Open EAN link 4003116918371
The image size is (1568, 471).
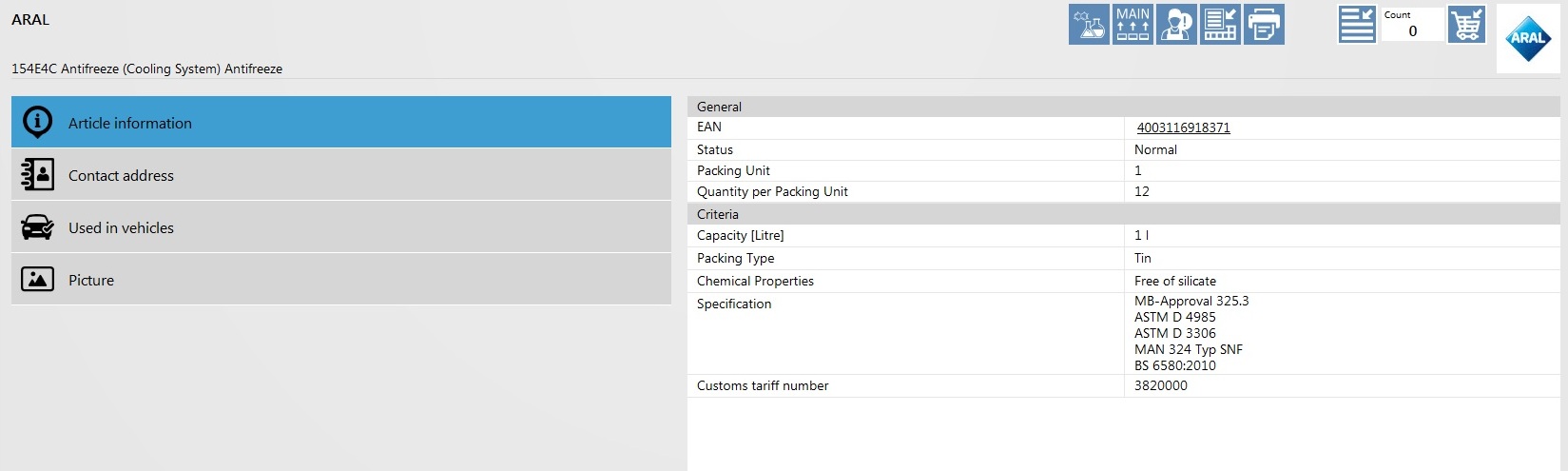click(1183, 128)
